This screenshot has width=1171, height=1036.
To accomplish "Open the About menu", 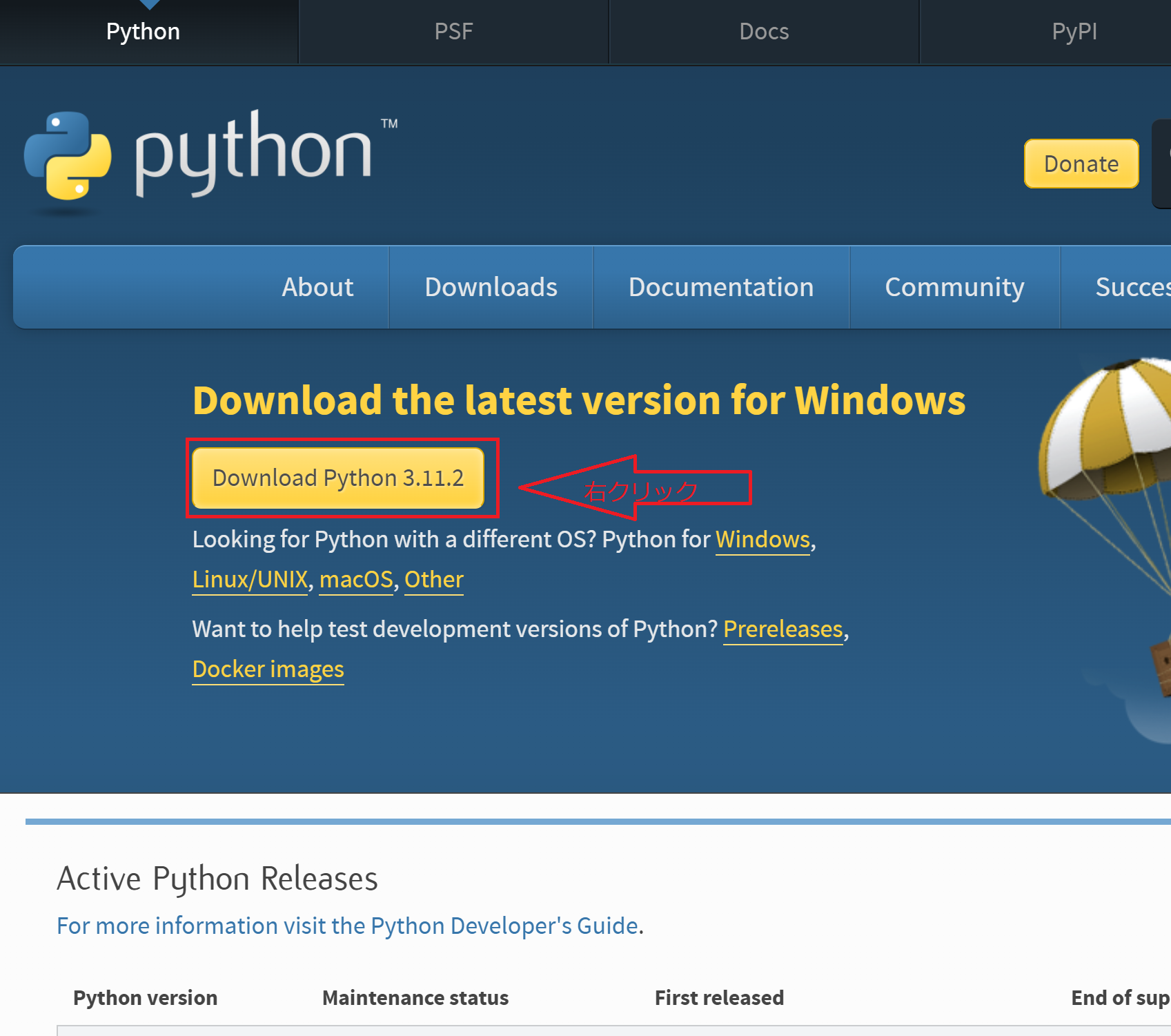I will (317, 287).
